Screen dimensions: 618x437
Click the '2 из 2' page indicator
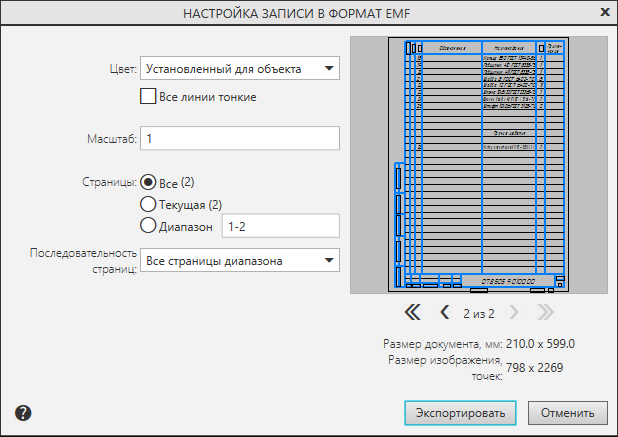coord(479,313)
